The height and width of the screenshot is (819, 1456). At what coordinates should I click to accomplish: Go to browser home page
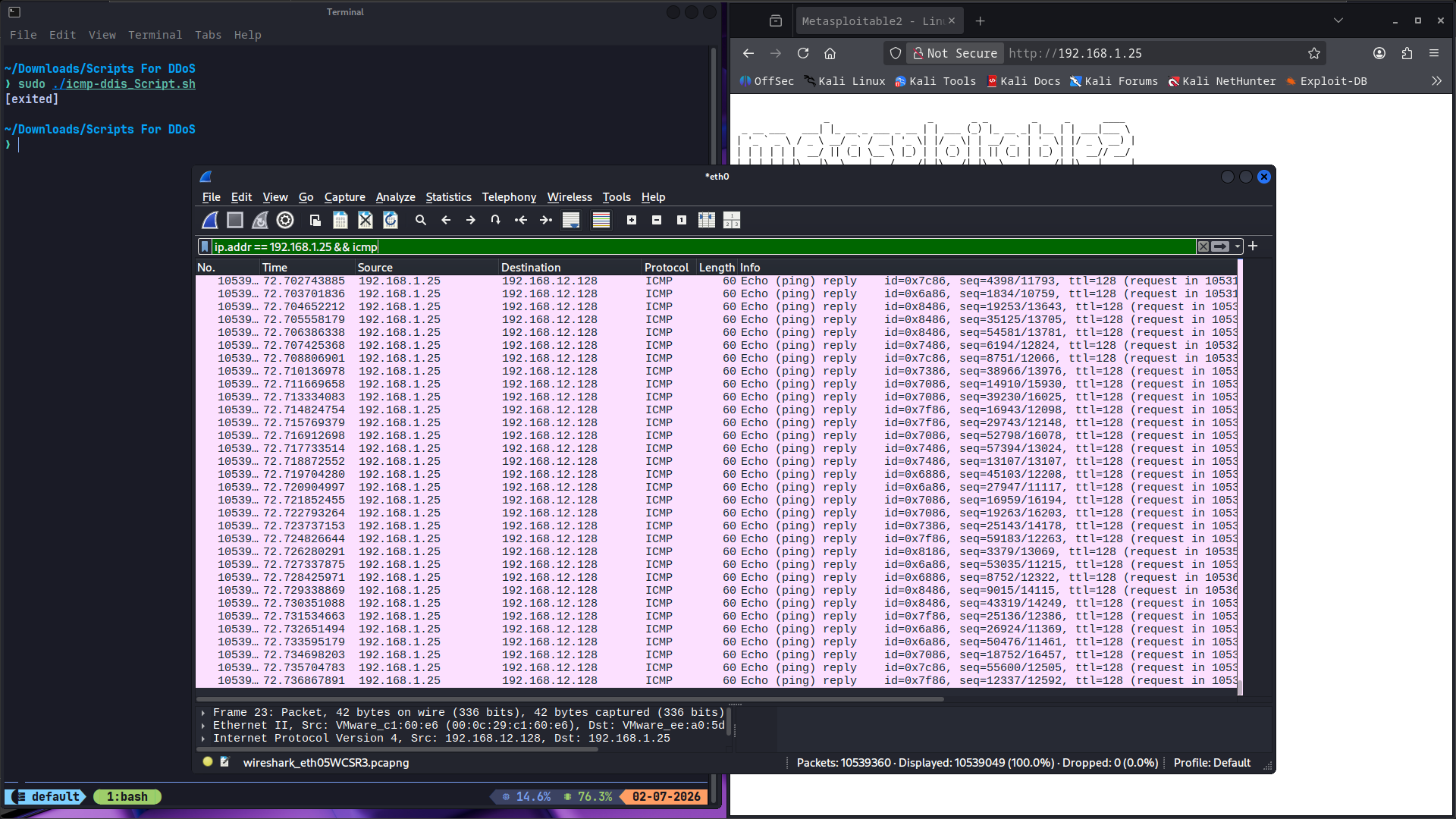coord(830,53)
